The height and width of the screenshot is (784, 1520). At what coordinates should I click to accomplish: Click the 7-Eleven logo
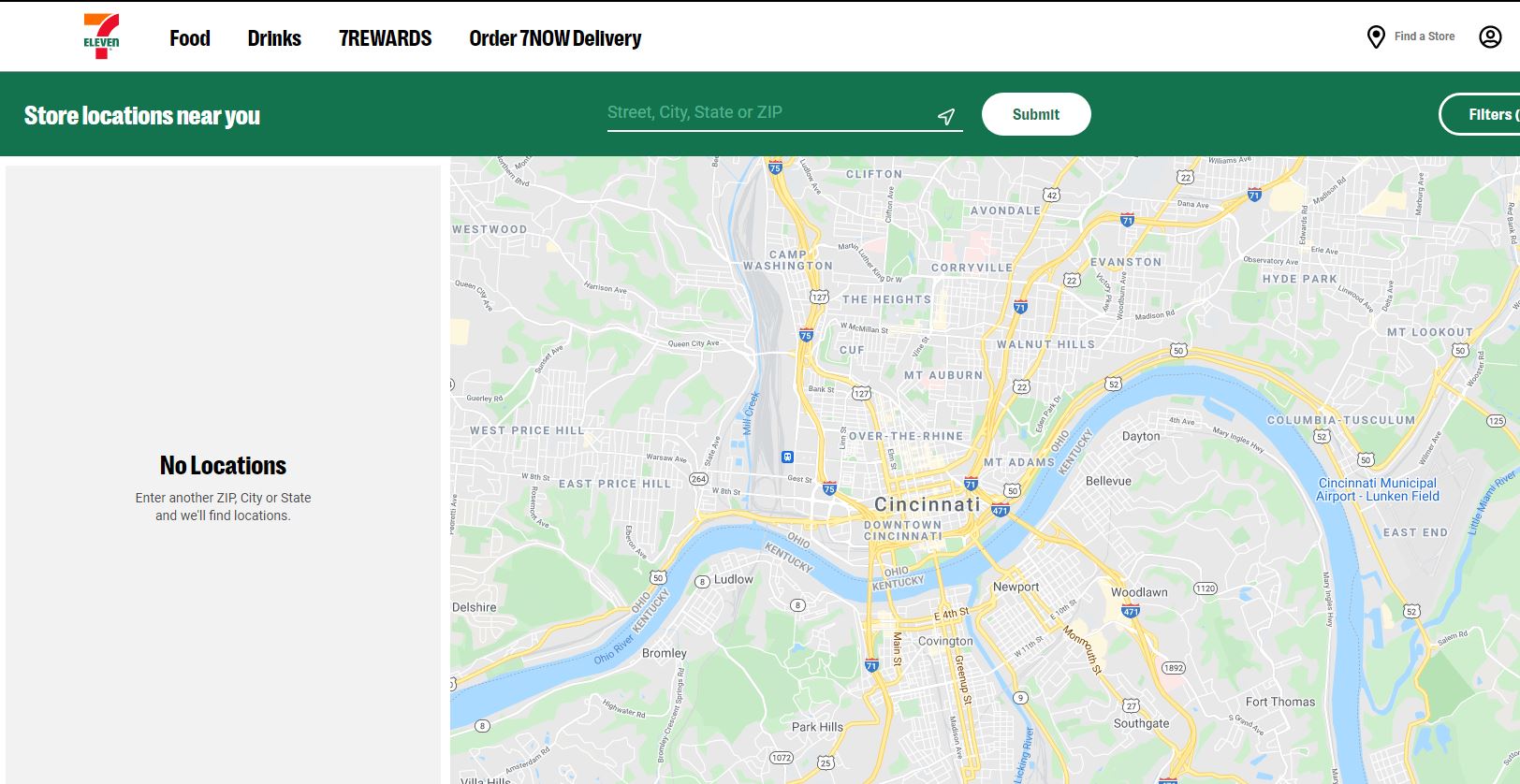click(x=101, y=36)
